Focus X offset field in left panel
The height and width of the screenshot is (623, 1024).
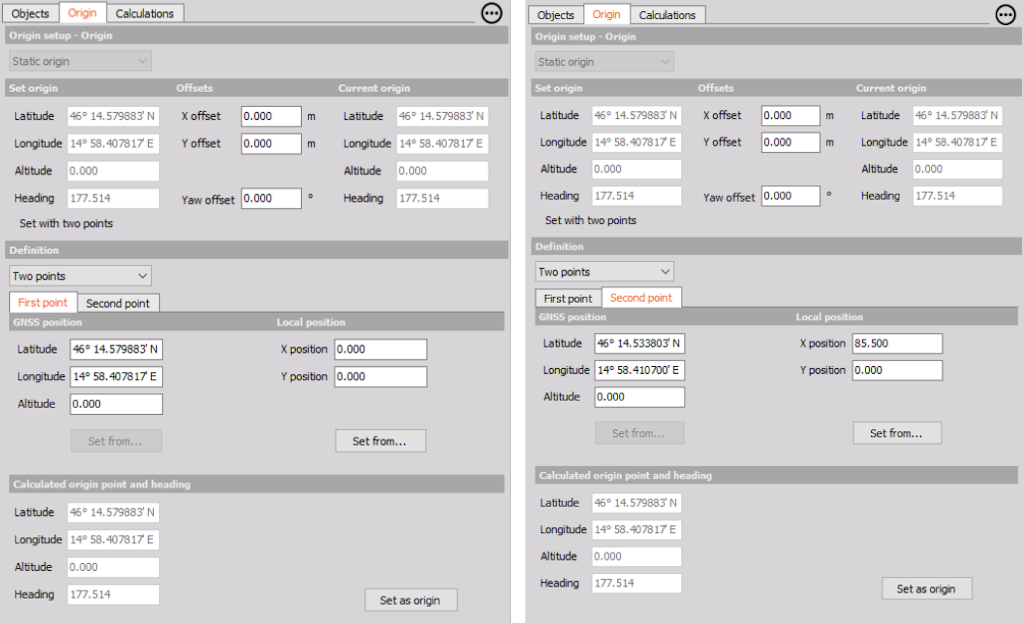[x=271, y=116]
